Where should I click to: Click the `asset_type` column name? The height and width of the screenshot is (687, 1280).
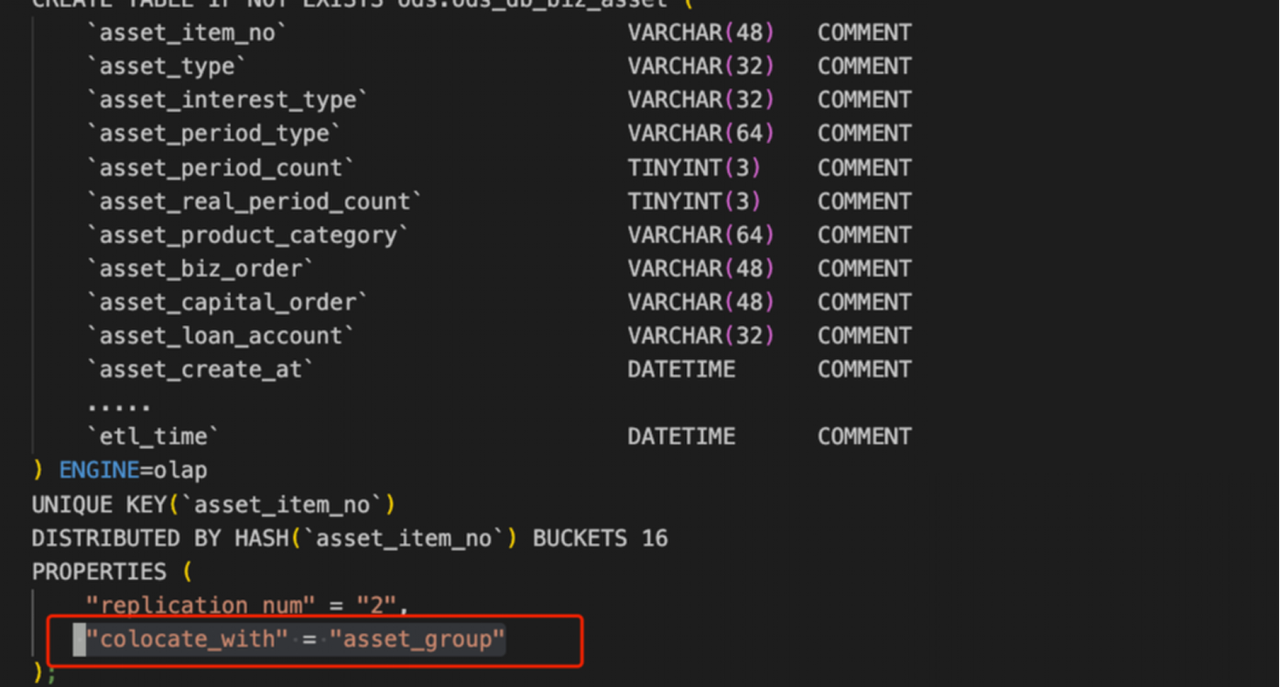(x=166, y=66)
